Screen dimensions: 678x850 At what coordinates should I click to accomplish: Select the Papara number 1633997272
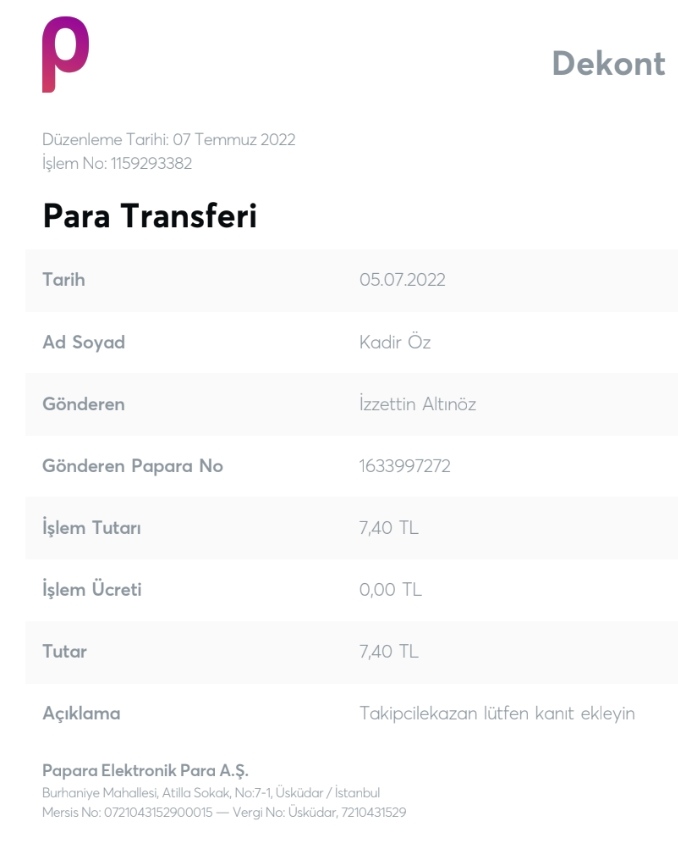[x=404, y=466]
